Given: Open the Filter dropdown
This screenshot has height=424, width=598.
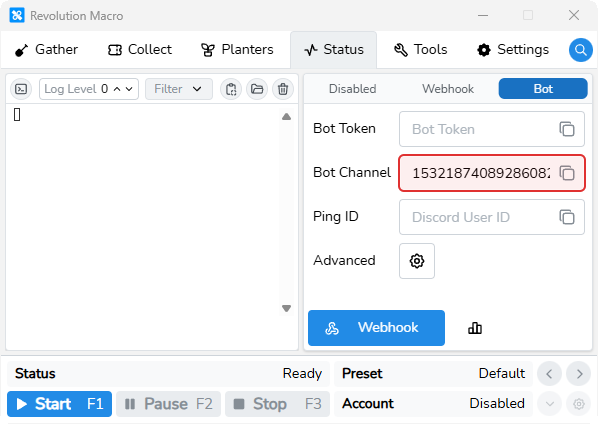Looking at the screenshot, I should coord(179,89).
